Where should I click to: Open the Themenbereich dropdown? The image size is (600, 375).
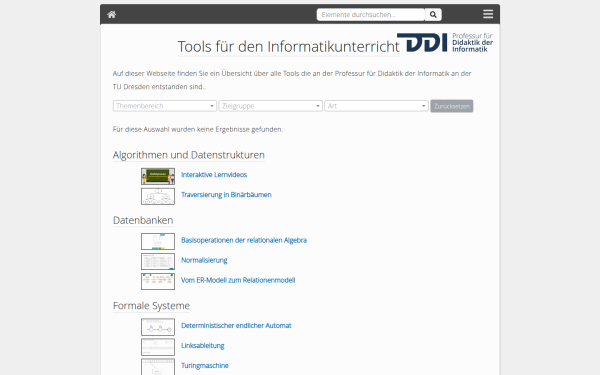[165, 106]
